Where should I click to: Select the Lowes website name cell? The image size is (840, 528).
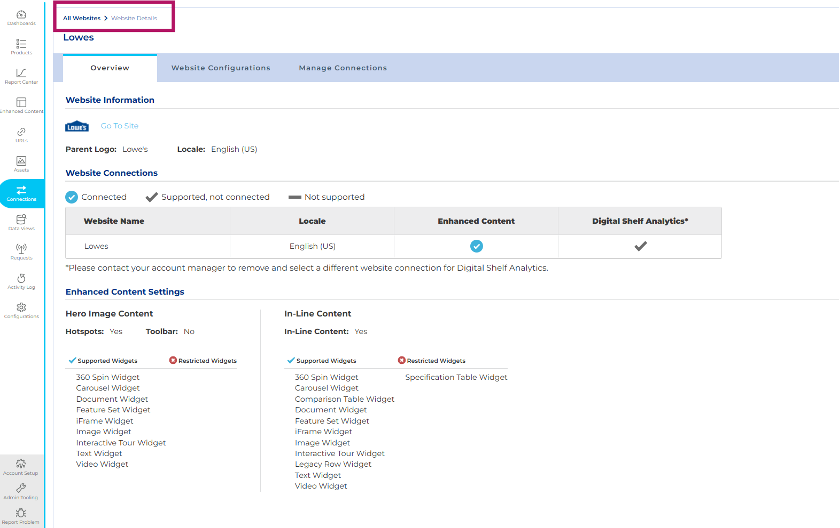tap(96, 246)
